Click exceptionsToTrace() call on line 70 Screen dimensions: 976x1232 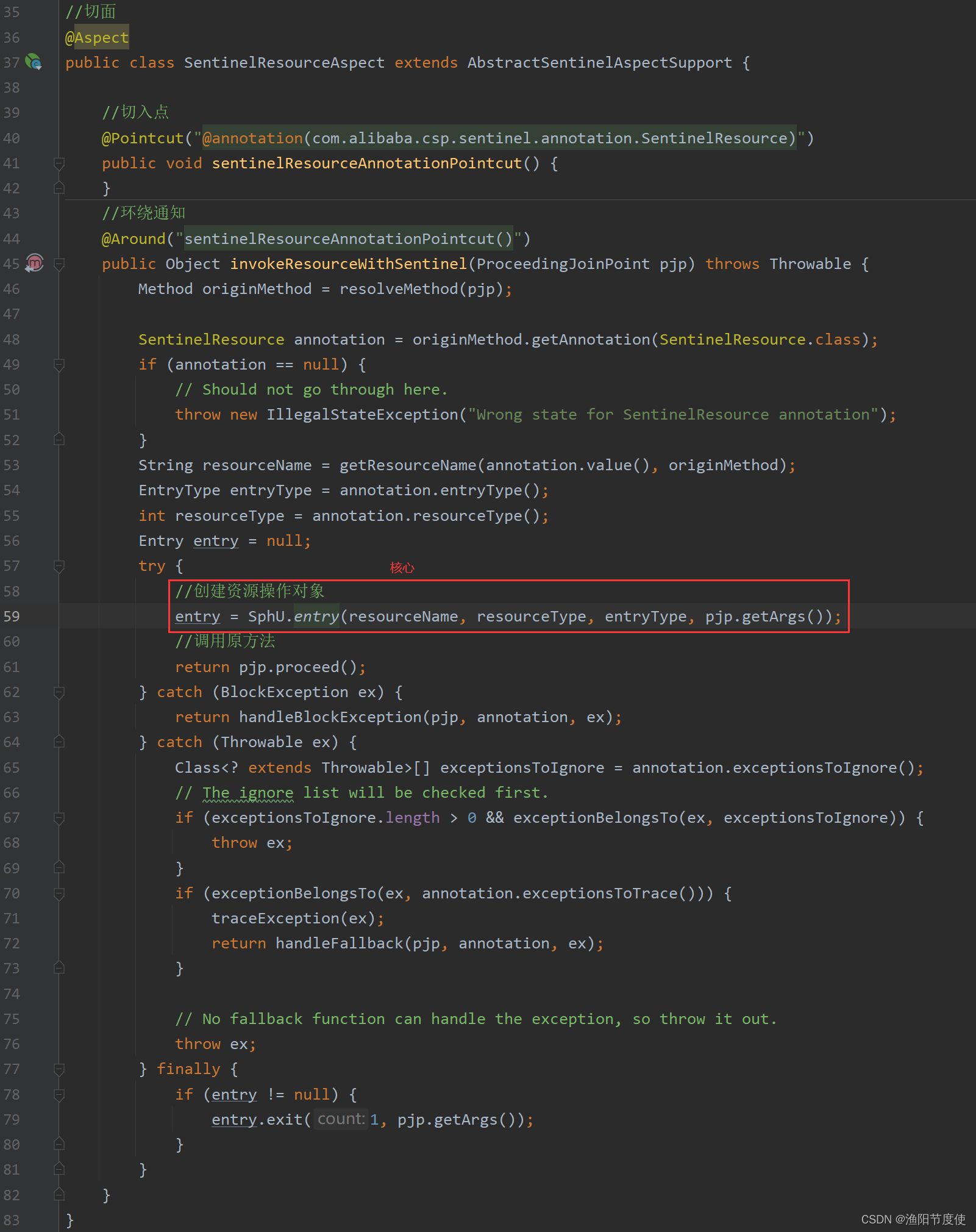608,894
